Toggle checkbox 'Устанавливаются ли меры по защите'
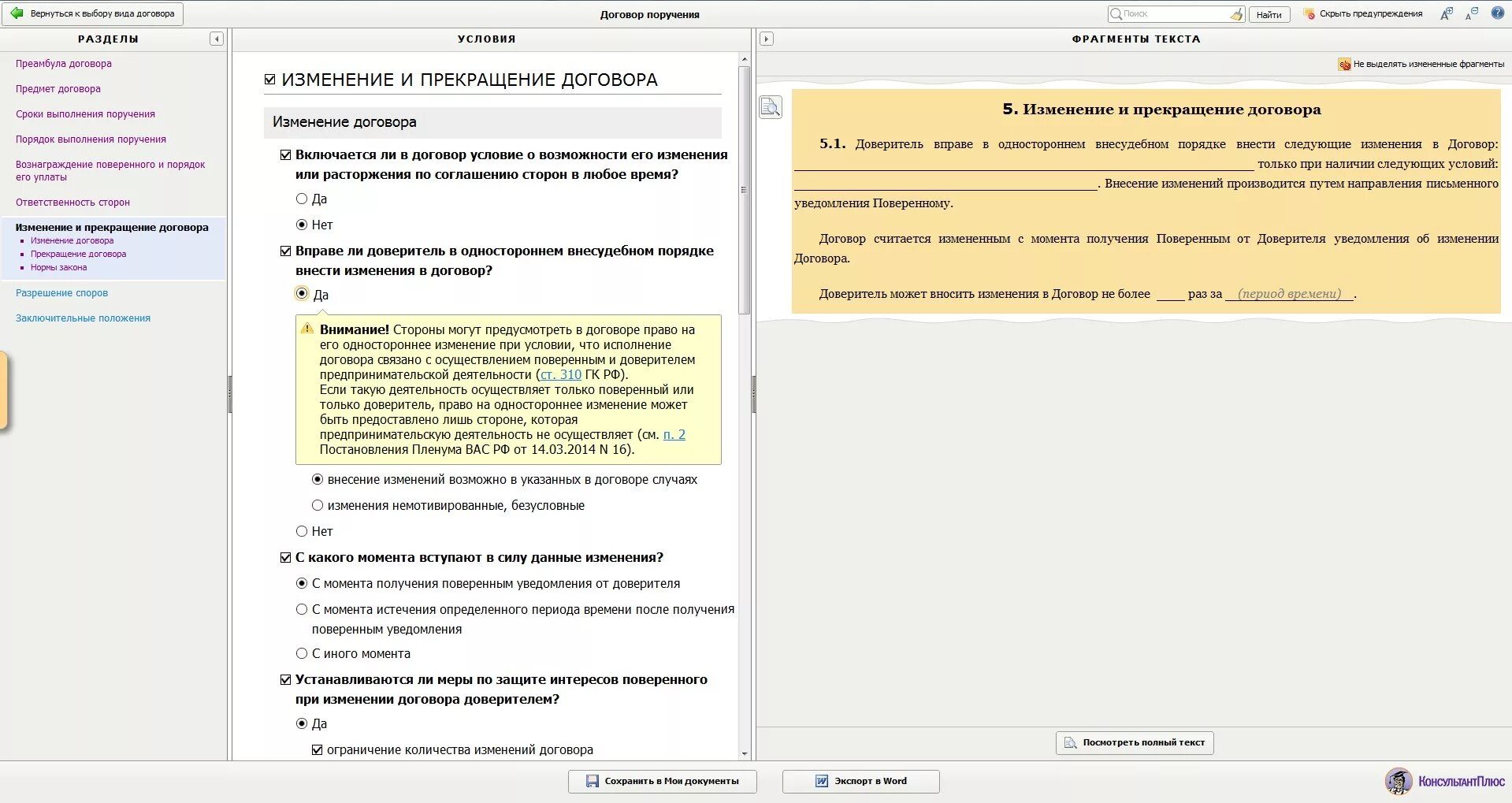 click(286, 679)
